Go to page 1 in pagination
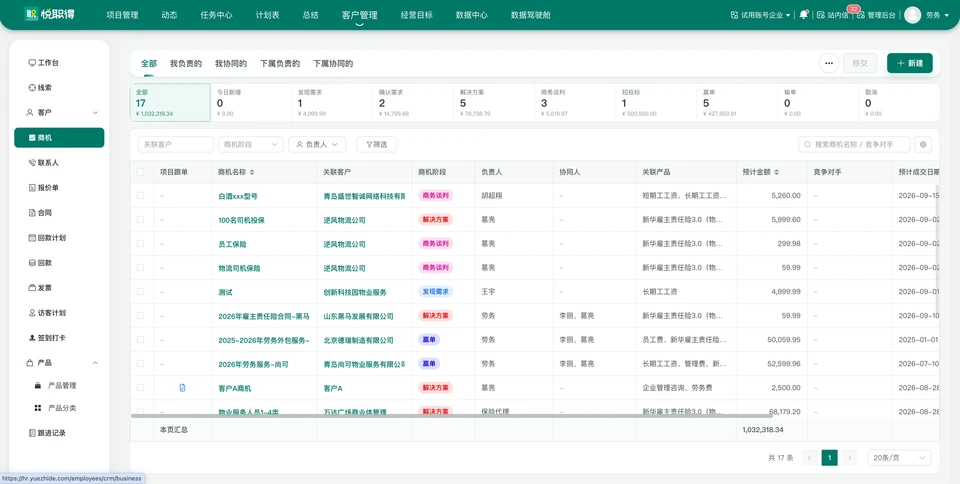 pos(829,458)
